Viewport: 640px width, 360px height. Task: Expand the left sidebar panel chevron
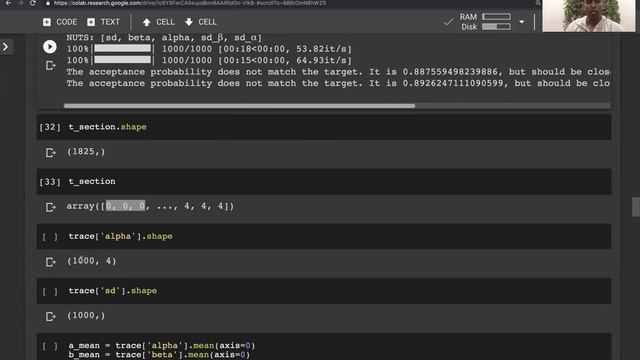point(5,47)
